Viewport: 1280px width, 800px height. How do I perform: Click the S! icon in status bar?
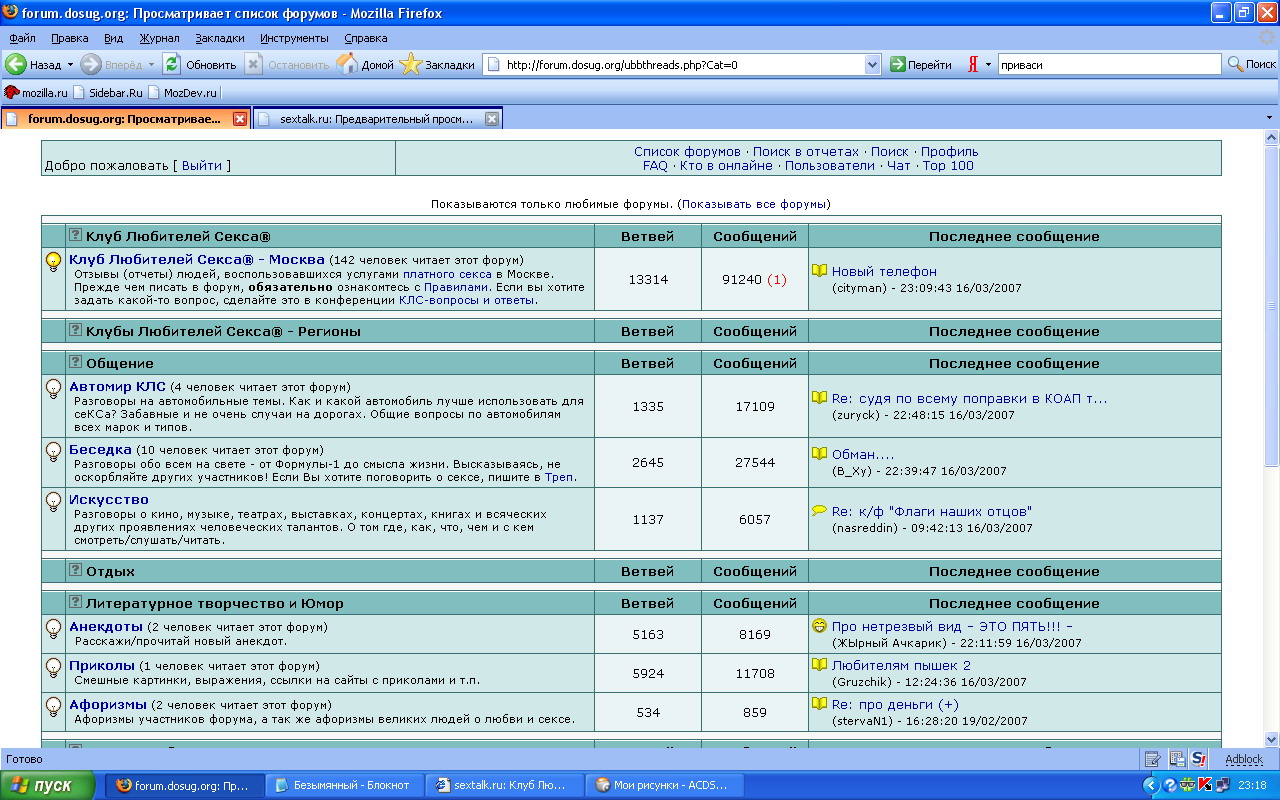[1198, 759]
